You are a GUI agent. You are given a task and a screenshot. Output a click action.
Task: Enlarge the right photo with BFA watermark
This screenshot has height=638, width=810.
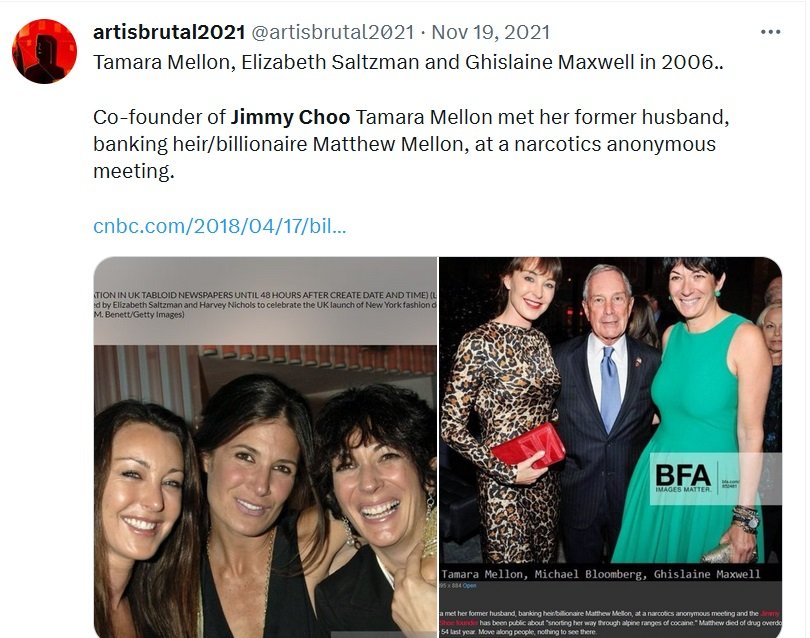tap(610, 447)
